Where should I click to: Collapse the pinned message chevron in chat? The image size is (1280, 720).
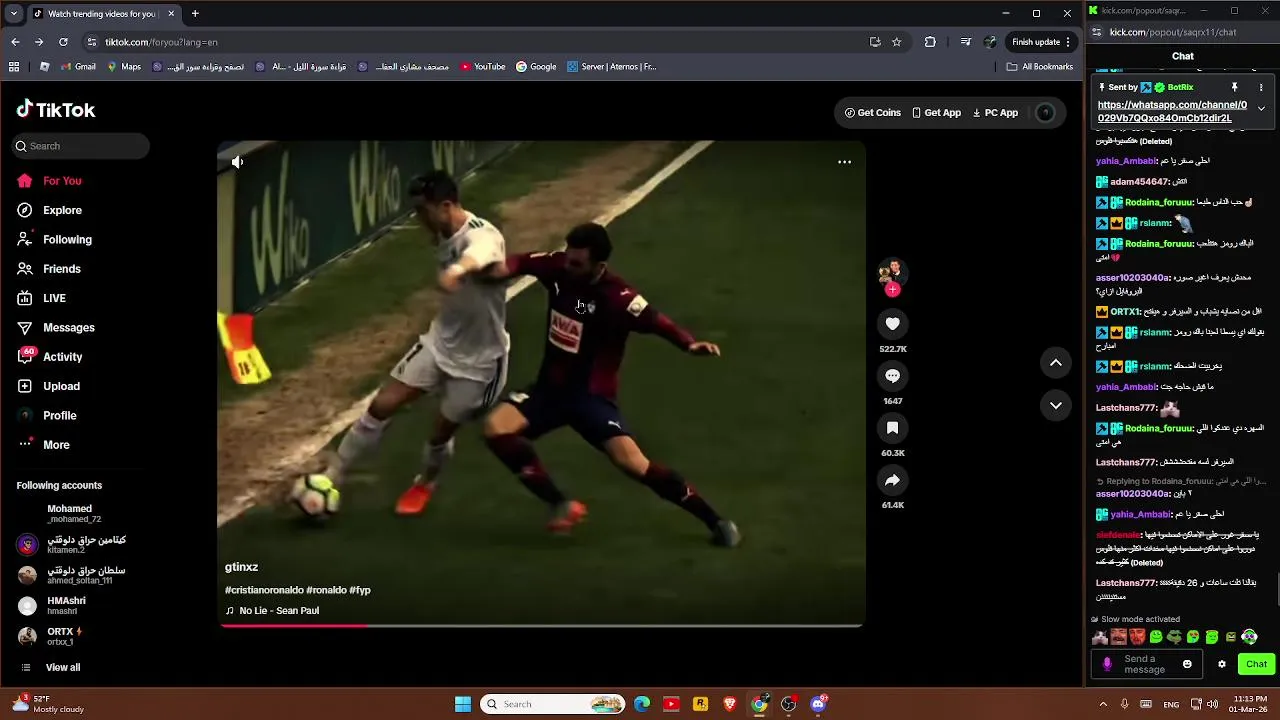[1261, 109]
